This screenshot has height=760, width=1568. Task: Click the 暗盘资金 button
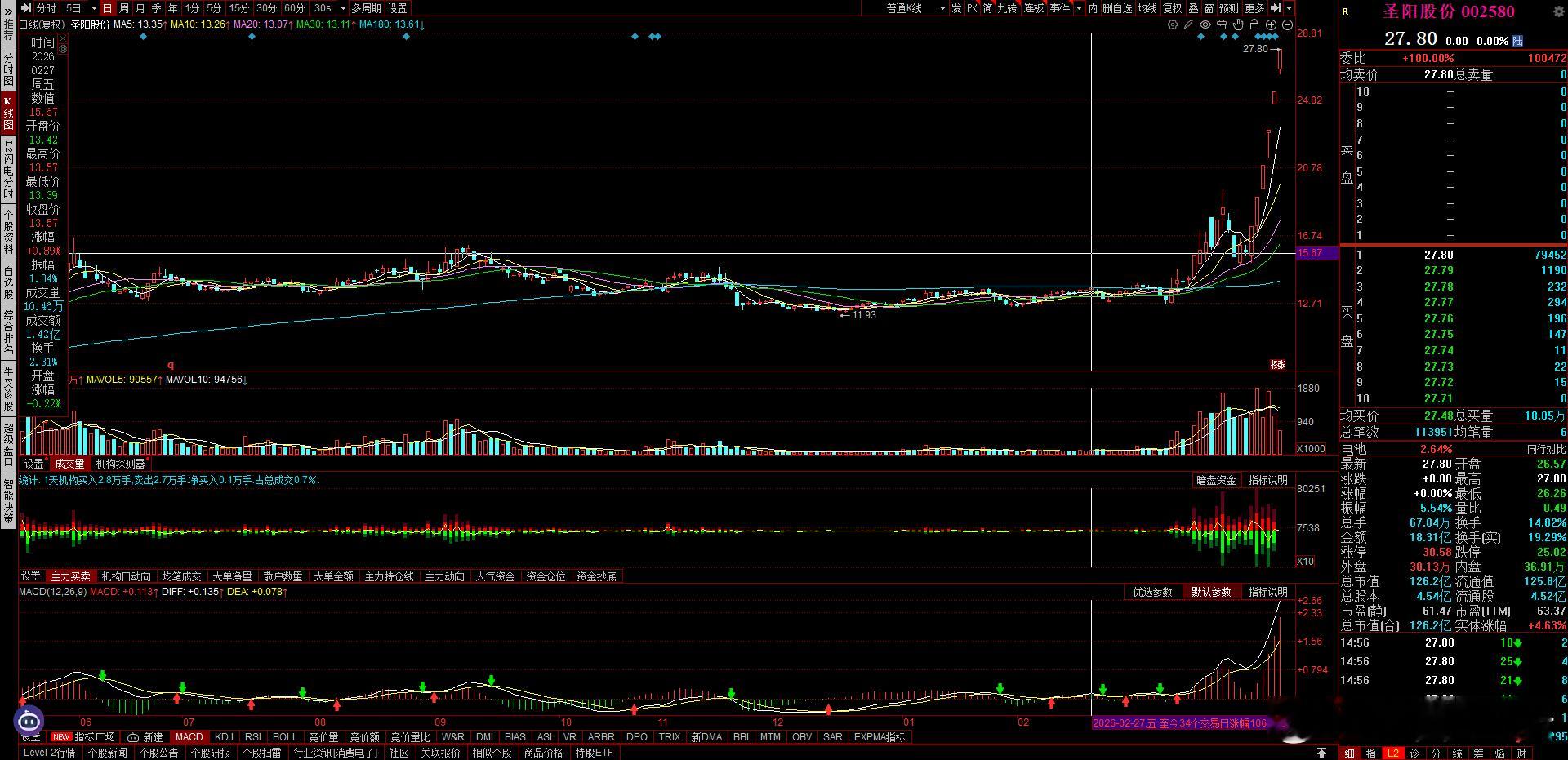[x=1216, y=480]
